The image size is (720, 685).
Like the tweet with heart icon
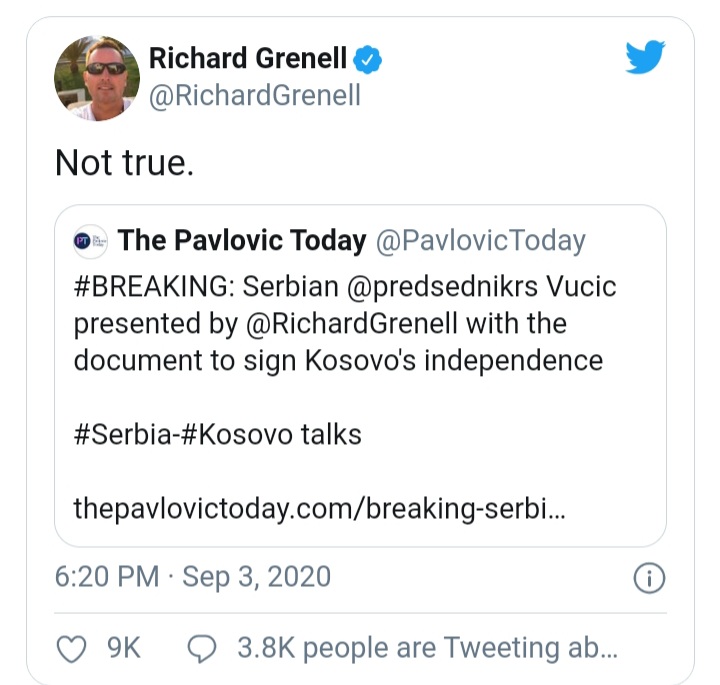(x=71, y=648)
